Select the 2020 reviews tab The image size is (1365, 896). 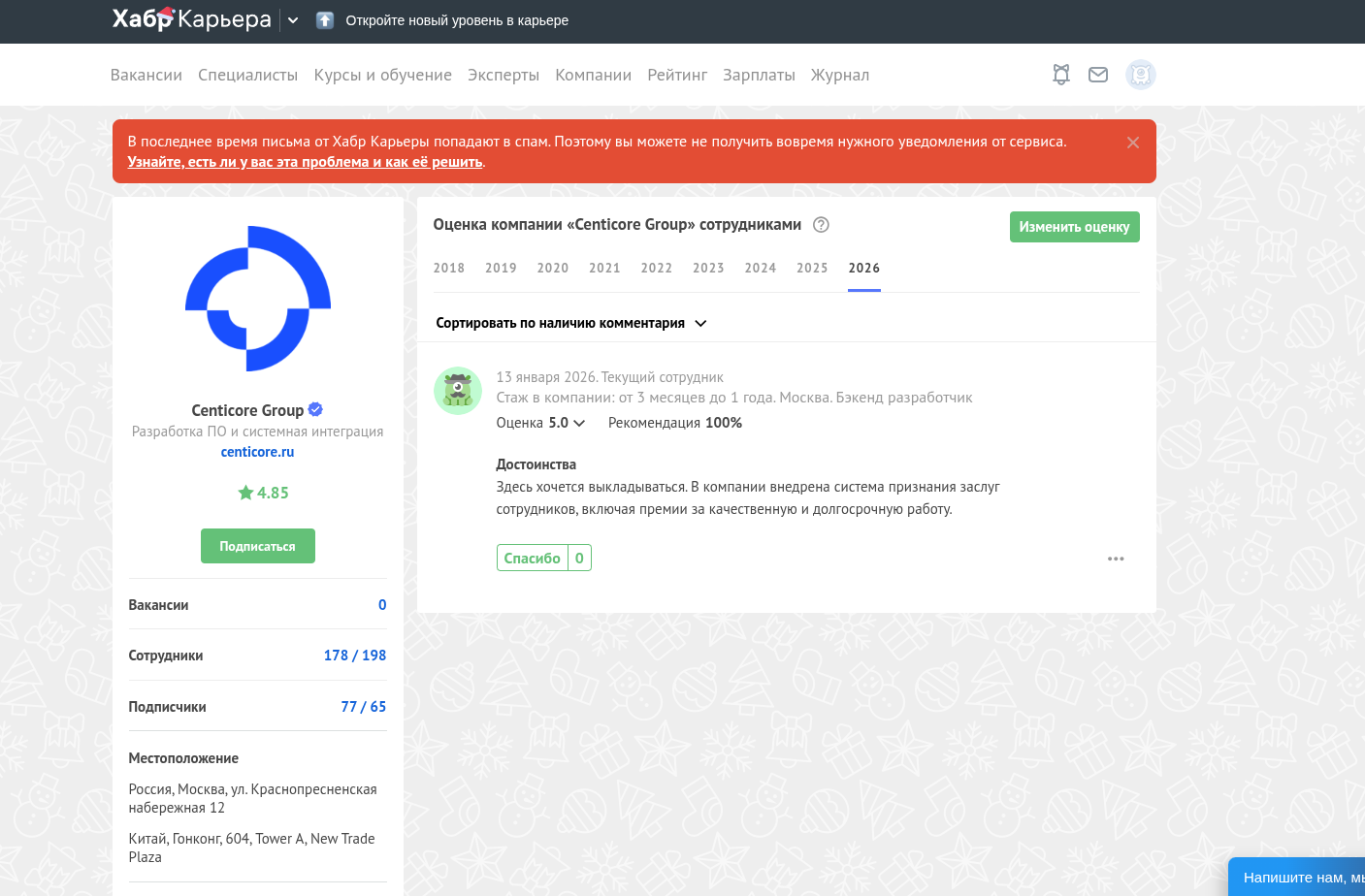pos(553,268)
